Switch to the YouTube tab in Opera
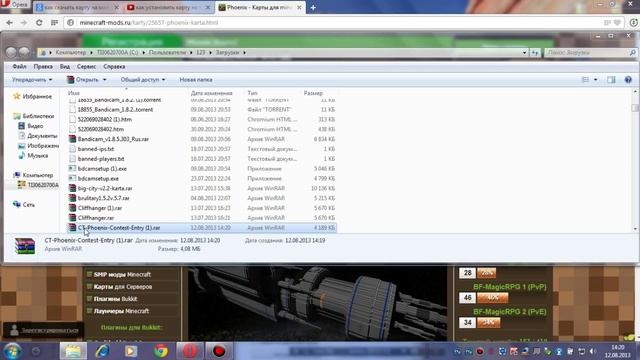Viewport: 640px width, 360px height. (x=167, y=7)
